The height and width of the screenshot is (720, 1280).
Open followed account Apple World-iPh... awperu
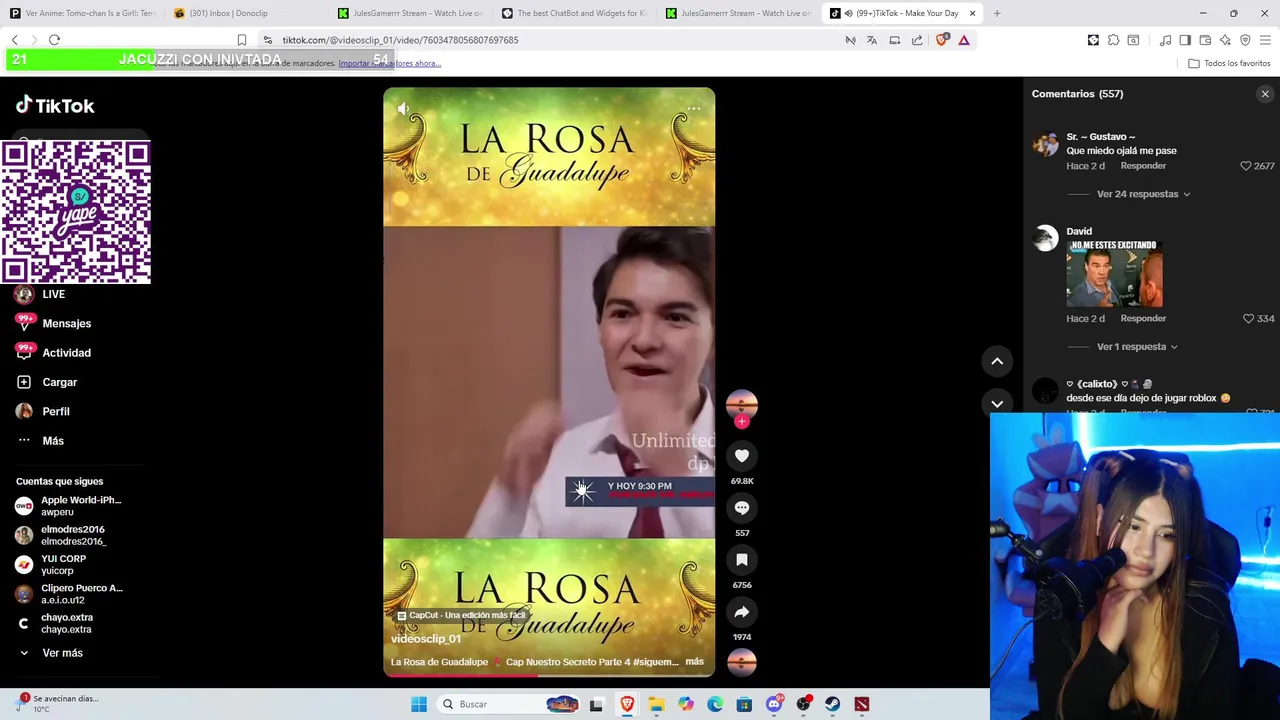[x=69, y=506]
